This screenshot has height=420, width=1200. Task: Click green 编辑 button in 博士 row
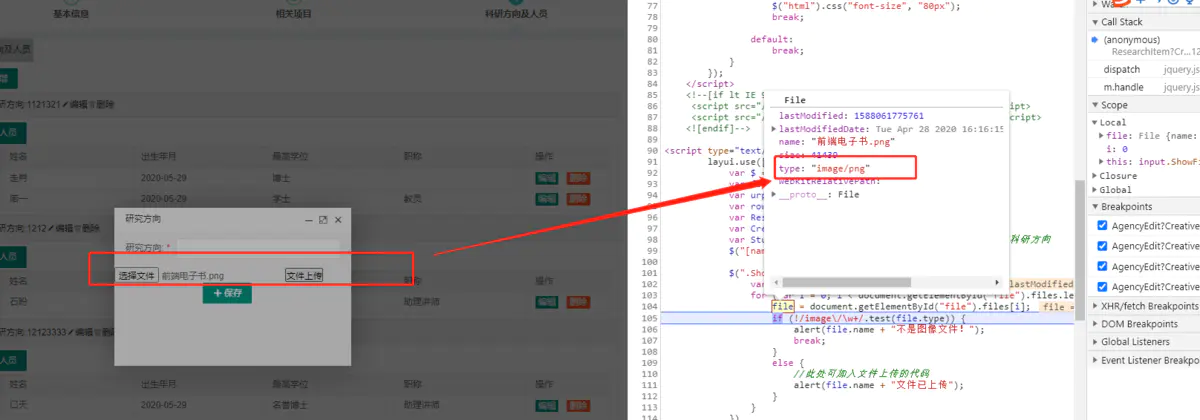point(546,177)
